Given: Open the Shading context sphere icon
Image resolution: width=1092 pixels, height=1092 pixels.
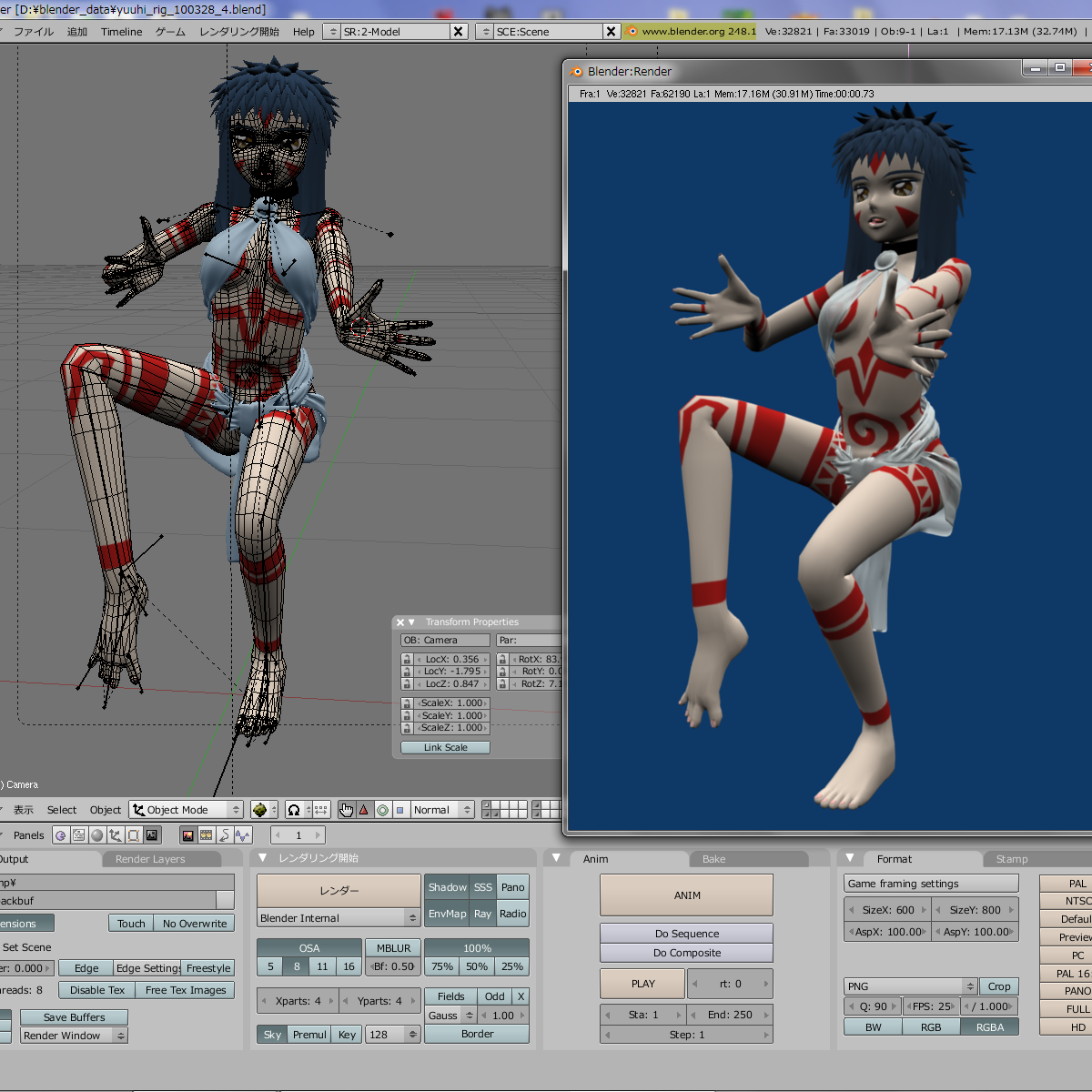Looking at the screenshot, I should click(x=97, y=835).
